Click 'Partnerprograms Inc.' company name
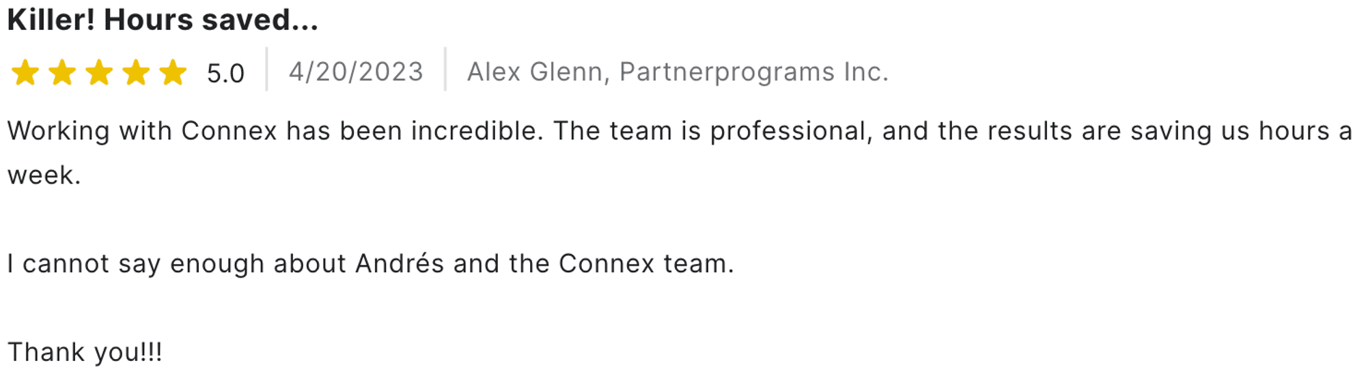The image size is (1366, 376). click(753, 73)
